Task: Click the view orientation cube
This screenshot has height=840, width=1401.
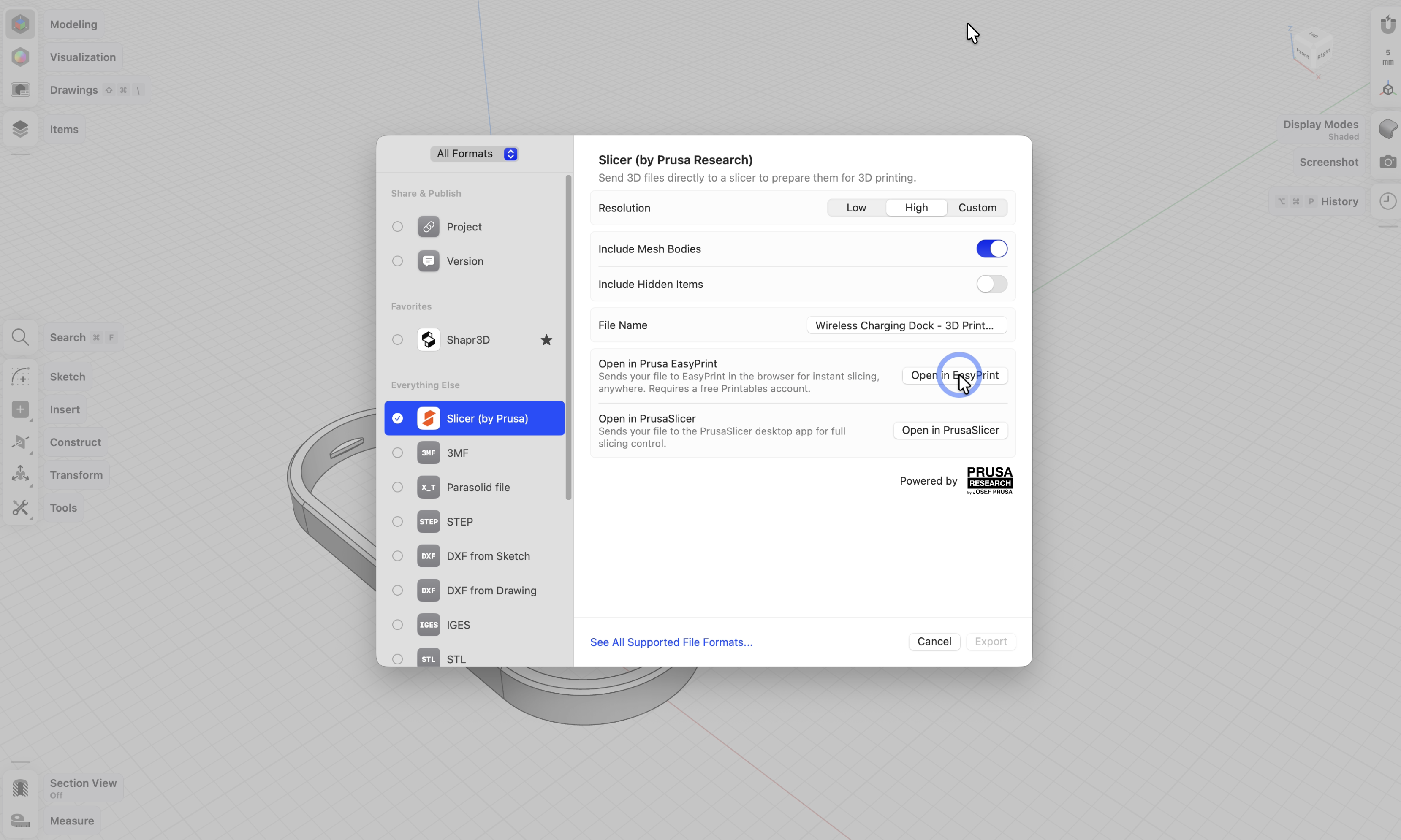Action: click(1313, 51)
